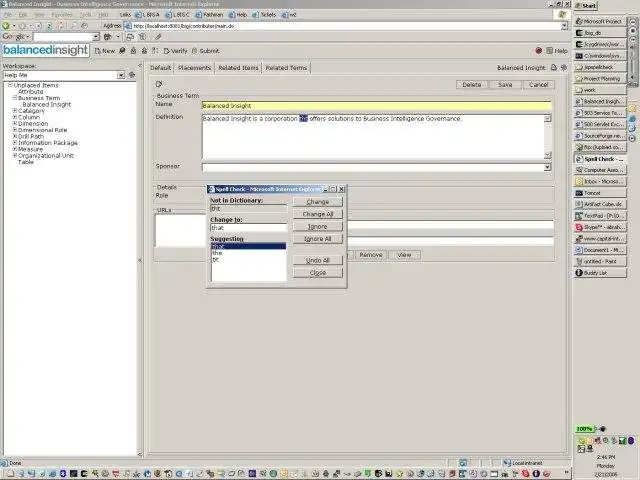The height and width of the screenshot is (480, 640).
Task: Click the Google toolbar search icon
Action: click(108, 37)
